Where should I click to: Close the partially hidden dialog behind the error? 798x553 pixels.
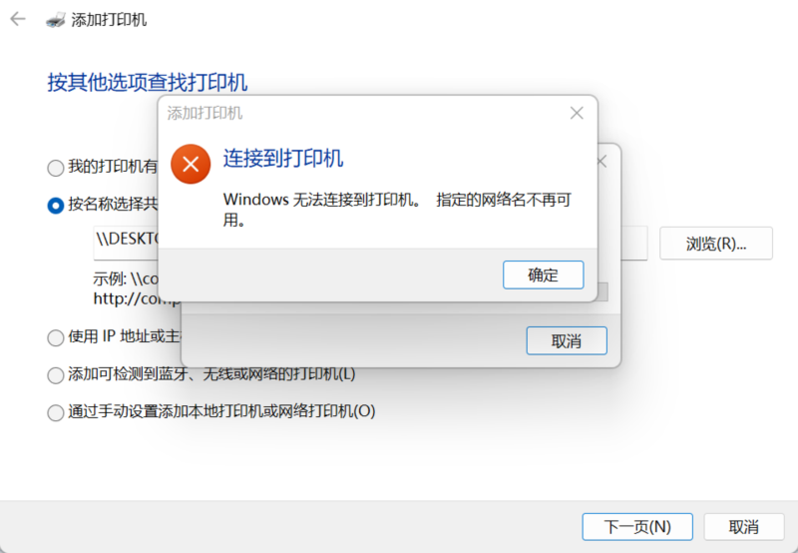602,162
